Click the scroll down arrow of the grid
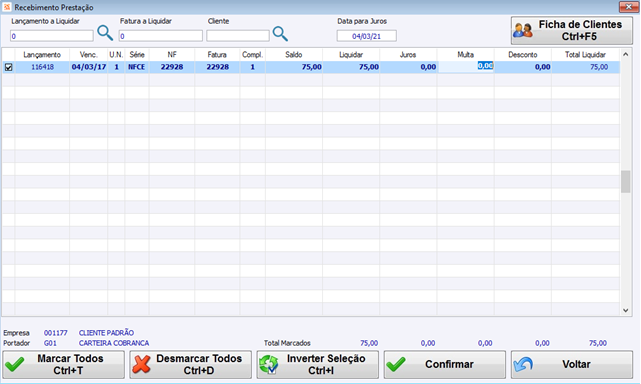 click(625, 310)
